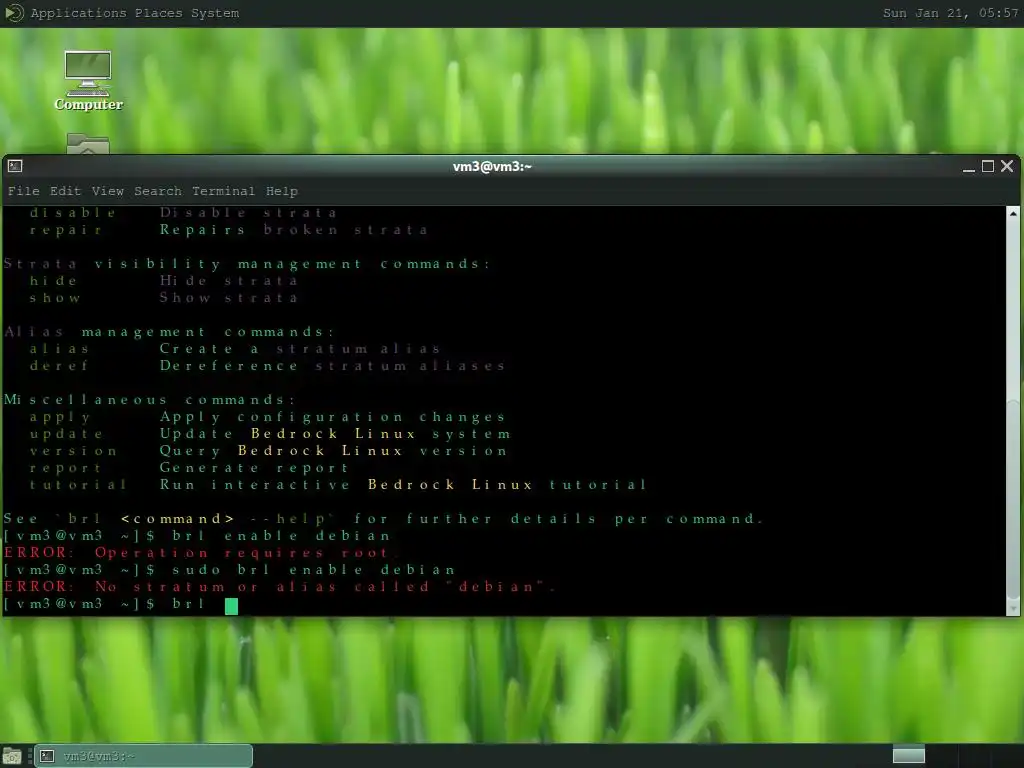Click 'Run interactive Bedrock Linux tutorial' text

pos(403,485)
